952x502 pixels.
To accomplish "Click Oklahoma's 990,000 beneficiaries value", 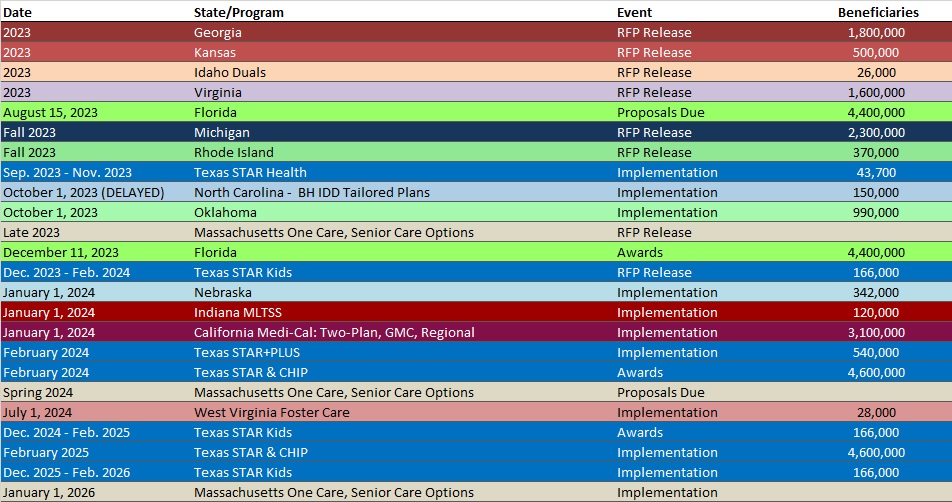I will point(876,212).
